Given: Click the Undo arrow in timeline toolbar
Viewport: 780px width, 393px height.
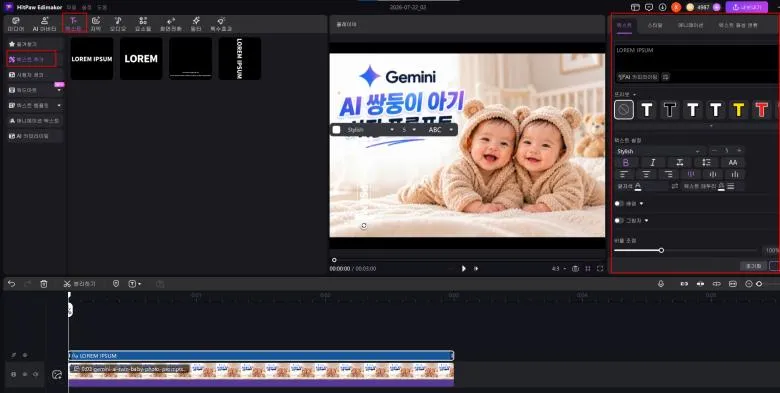Looking at the screenshot, I should click(11, 284).
